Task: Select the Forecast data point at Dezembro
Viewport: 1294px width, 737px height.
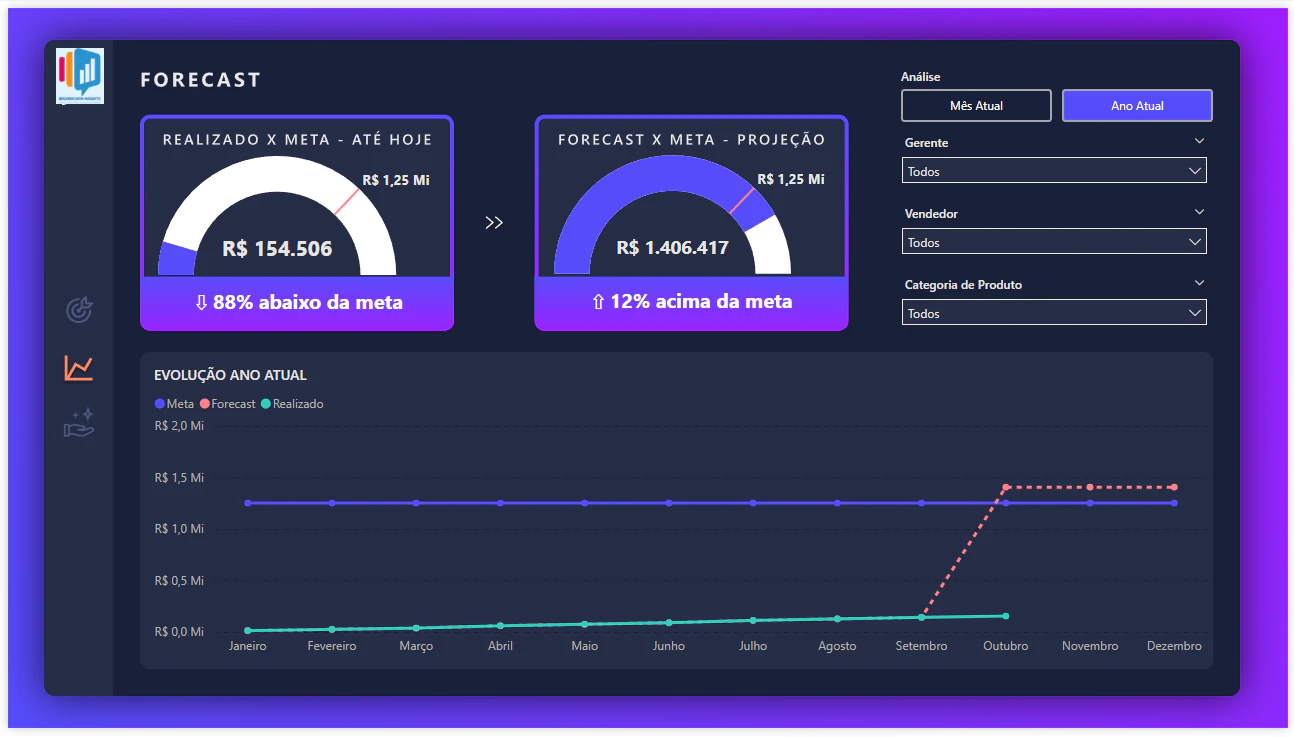Action: pyautogui.click(x=1174, y=487)
